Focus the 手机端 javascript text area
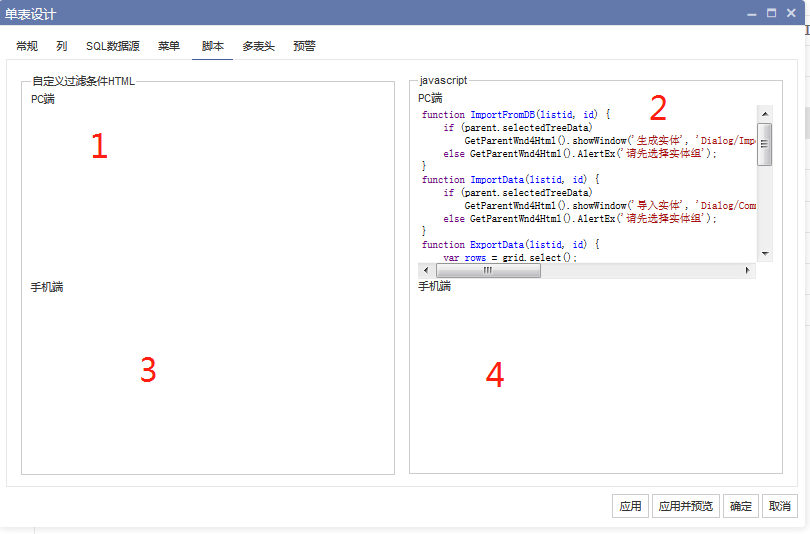 tap(595, 380)
